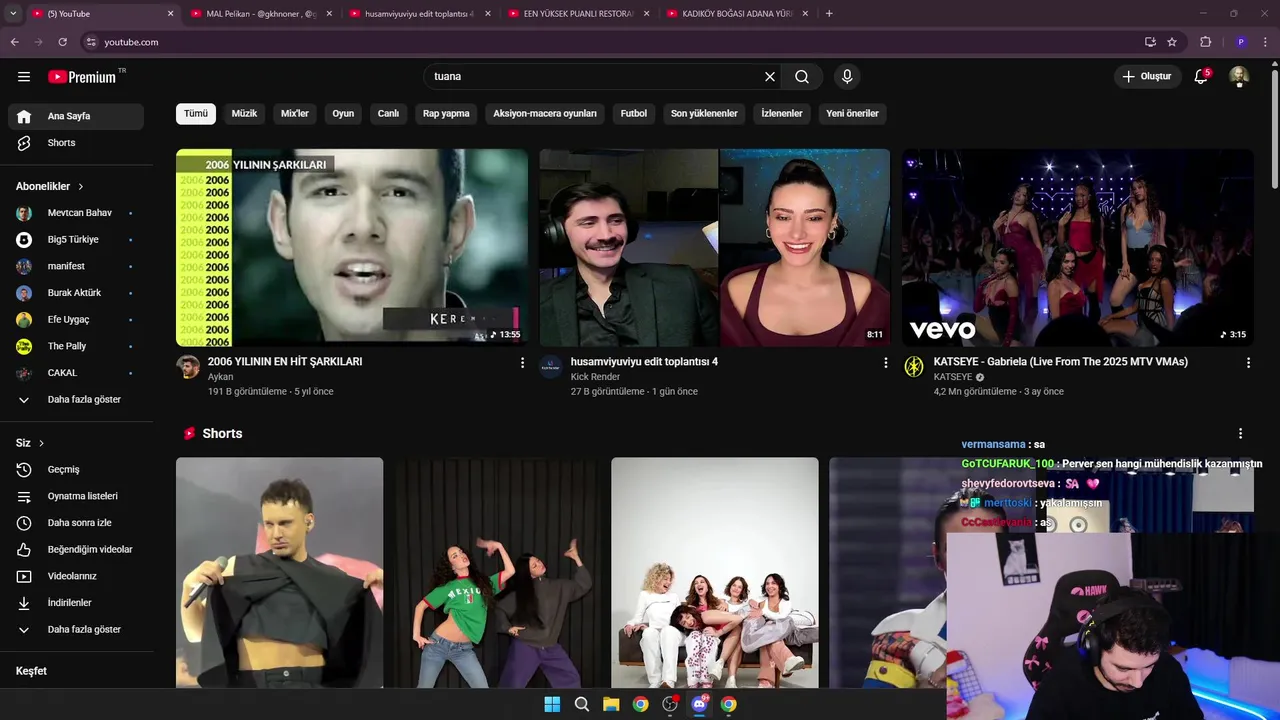Bookmark this page with star icon
1280x720 pixels.
tap(1172, 42)
